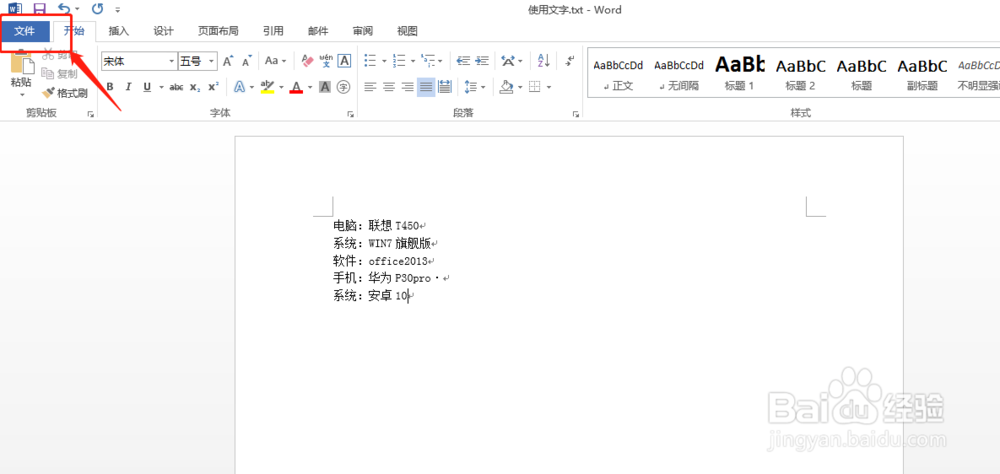Apply distributed alignment
This screenshot has height=474, width=1000.
click(x=445, y=87)
